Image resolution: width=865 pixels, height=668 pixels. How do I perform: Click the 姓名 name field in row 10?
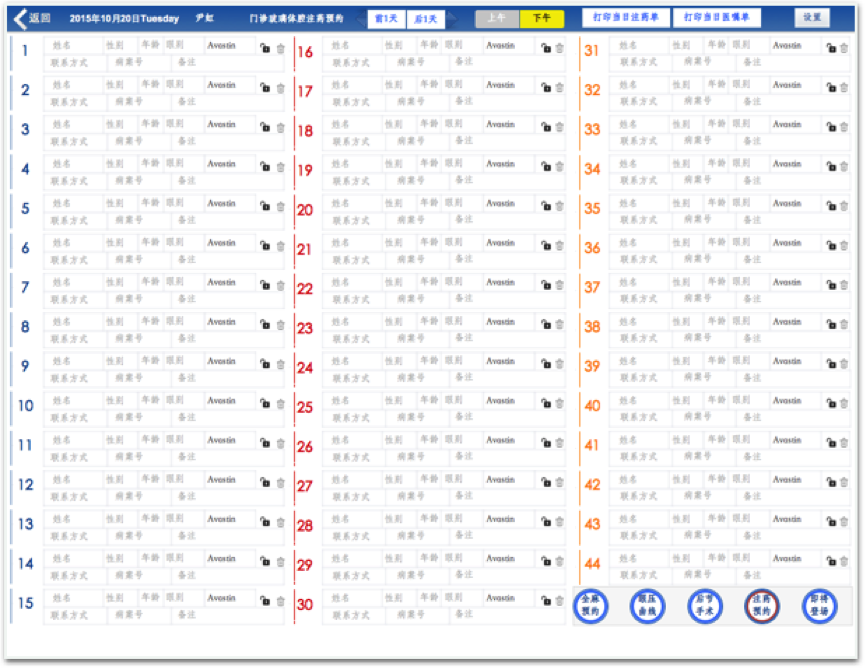(x=74, y=401)
